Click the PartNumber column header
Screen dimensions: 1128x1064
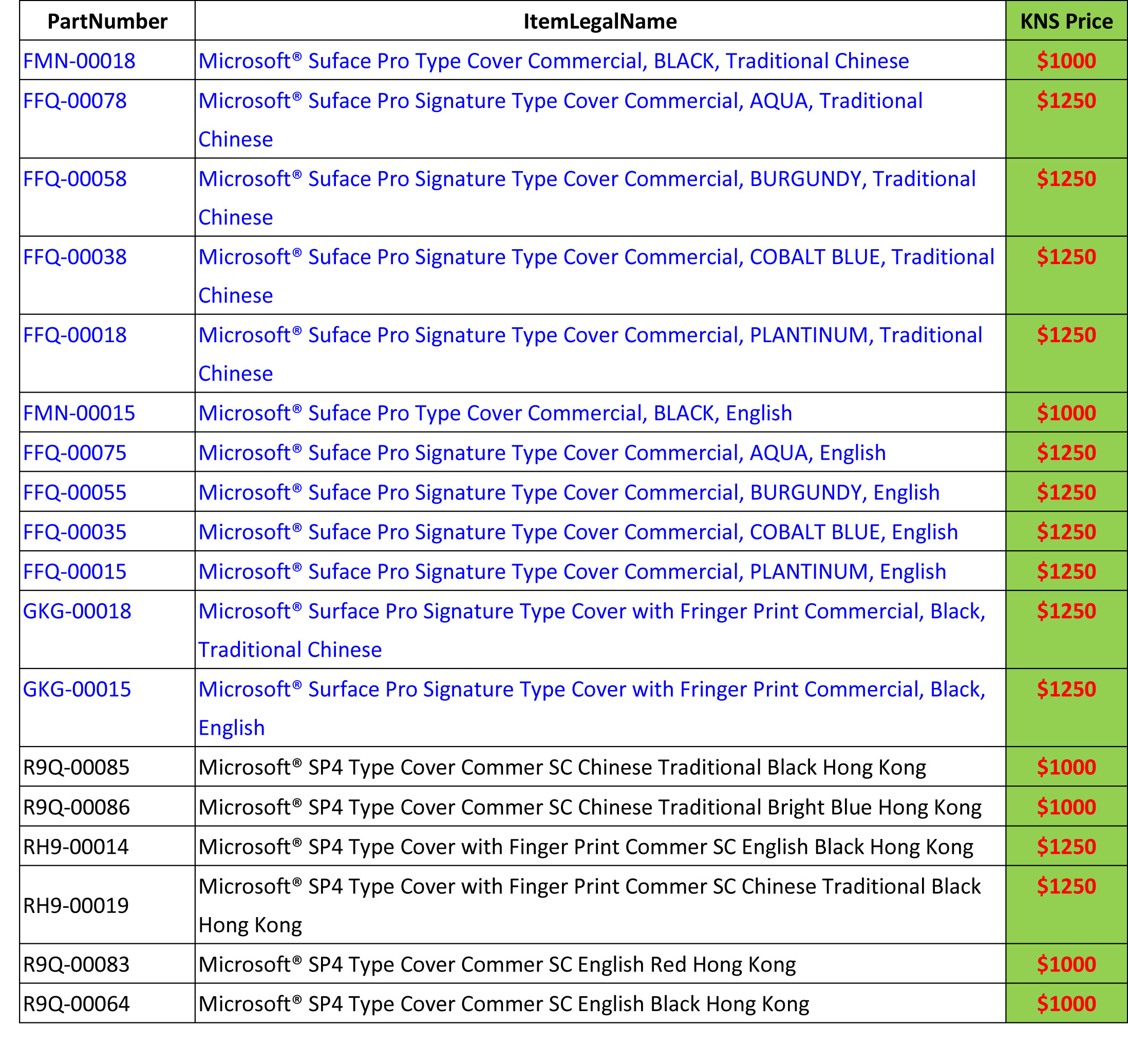tap(107, 22)
